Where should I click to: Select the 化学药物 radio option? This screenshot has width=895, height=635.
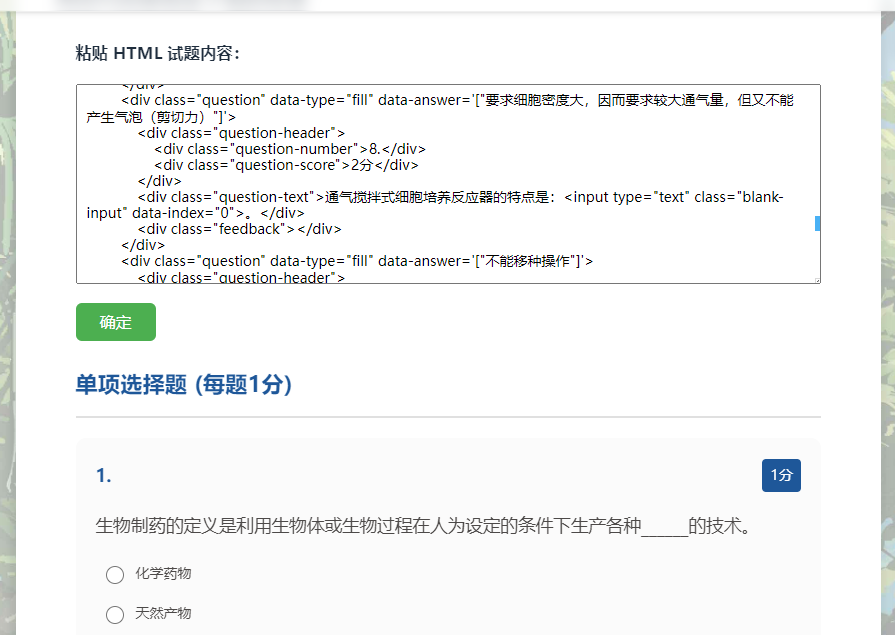coord(115,574)
